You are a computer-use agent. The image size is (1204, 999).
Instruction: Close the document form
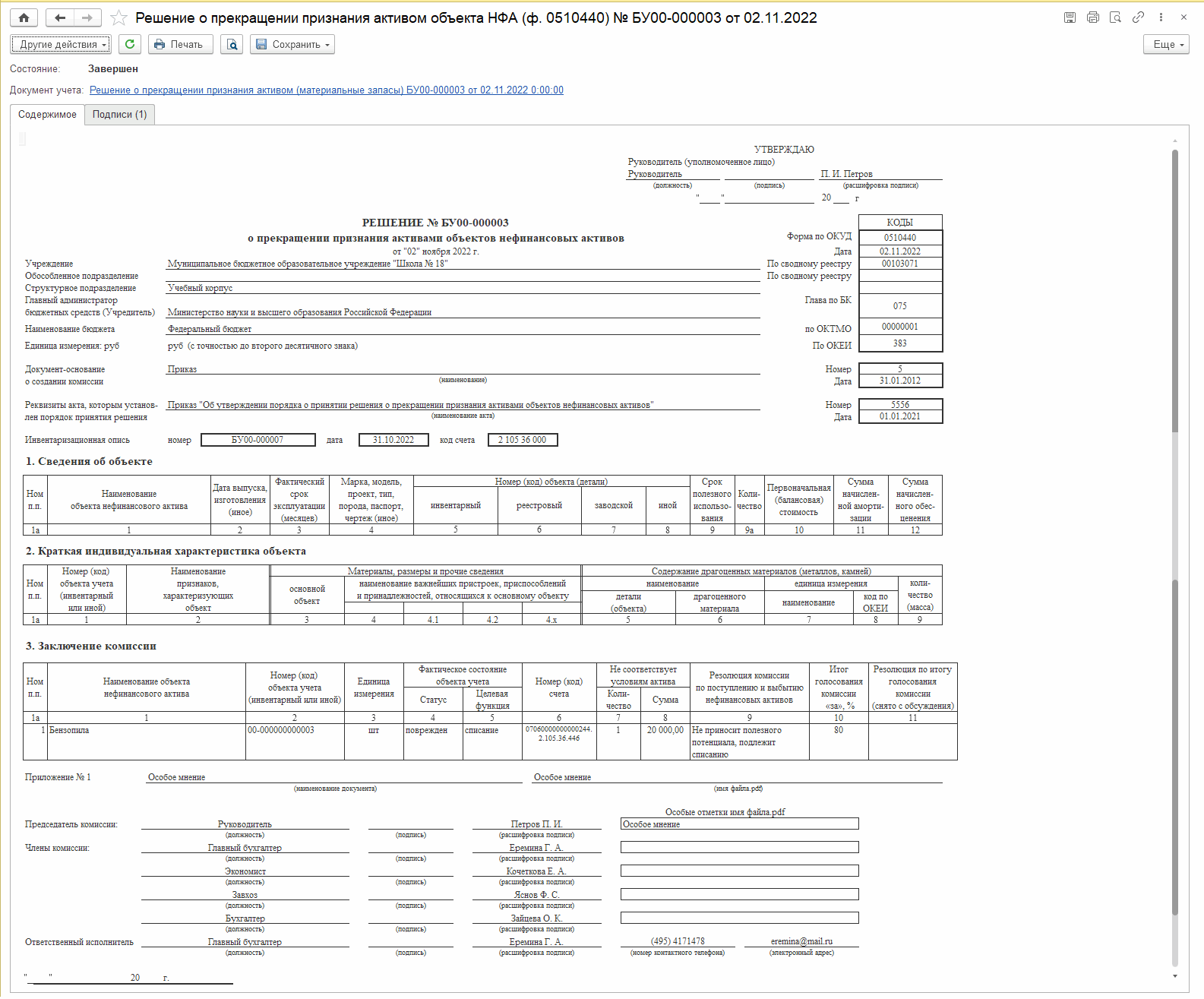coord(1183,17)
